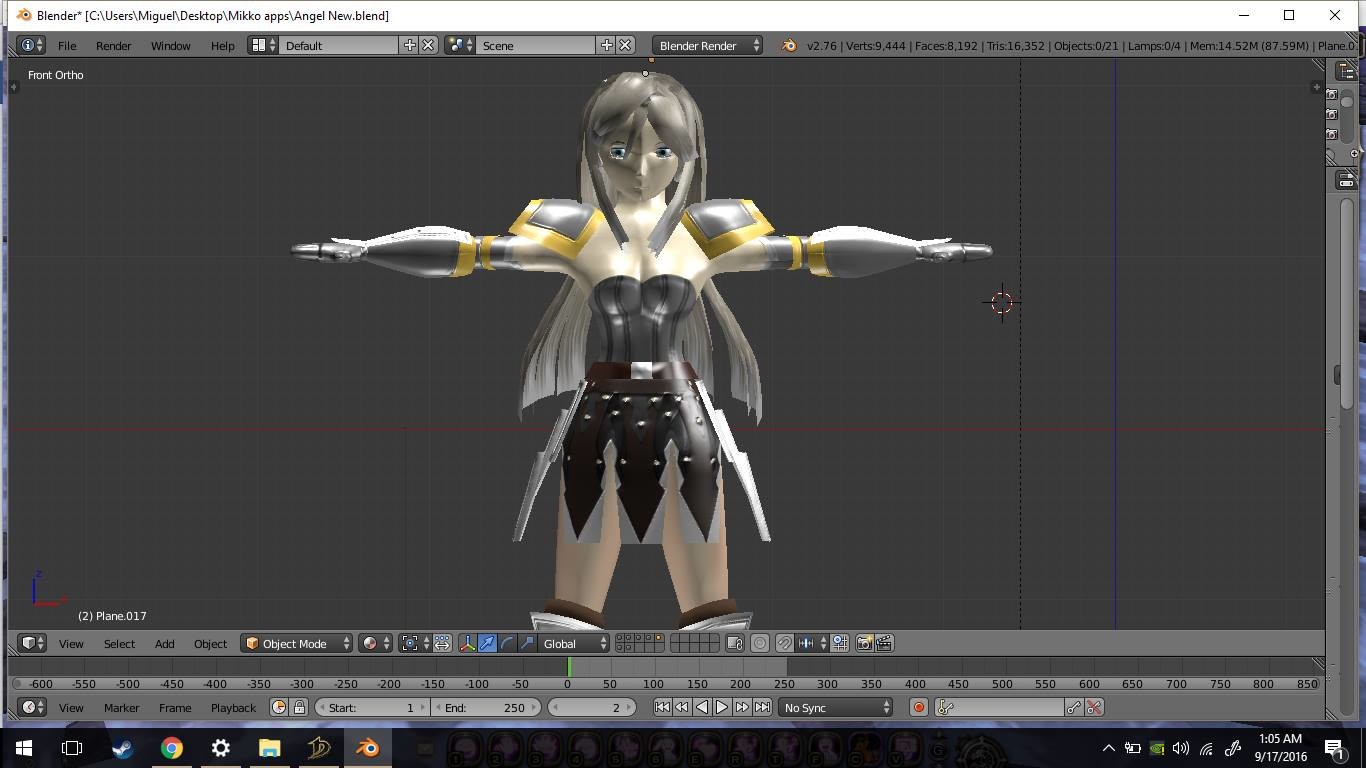
Task: Jump to previous keyframe
Action: click(682, 708)
